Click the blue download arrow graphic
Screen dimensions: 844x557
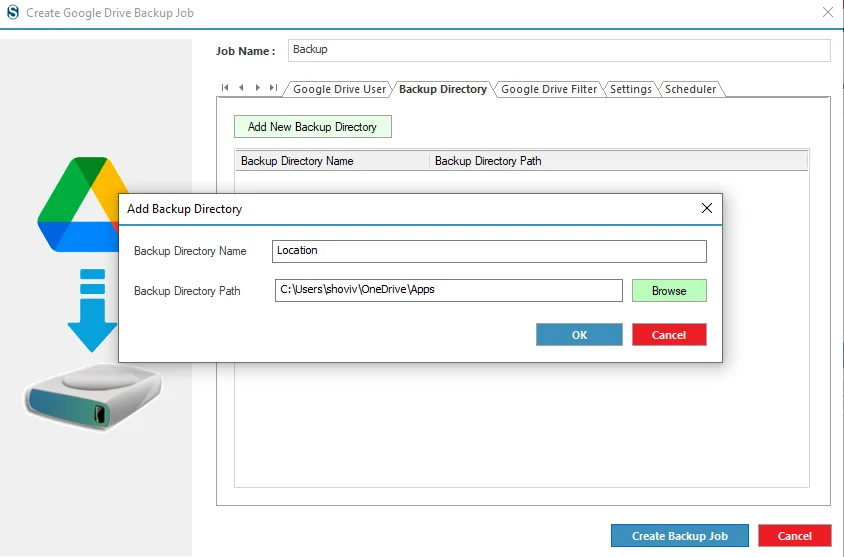point(93,310)
